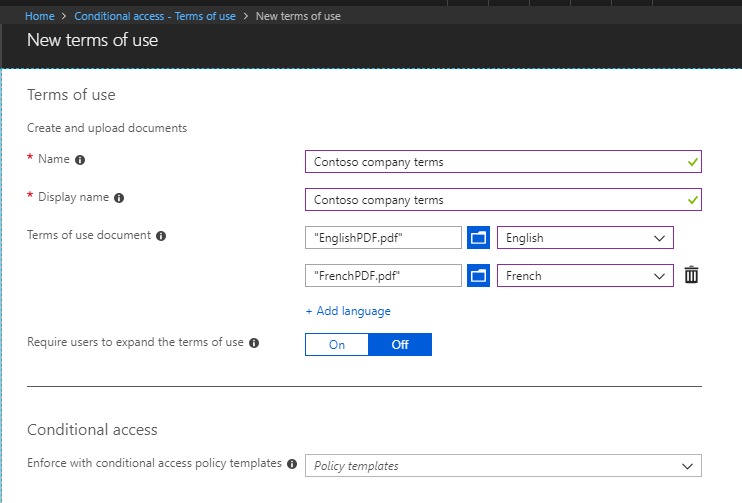Set expand terms of use toggle to Off
The image size is (742, 503).
400,344
